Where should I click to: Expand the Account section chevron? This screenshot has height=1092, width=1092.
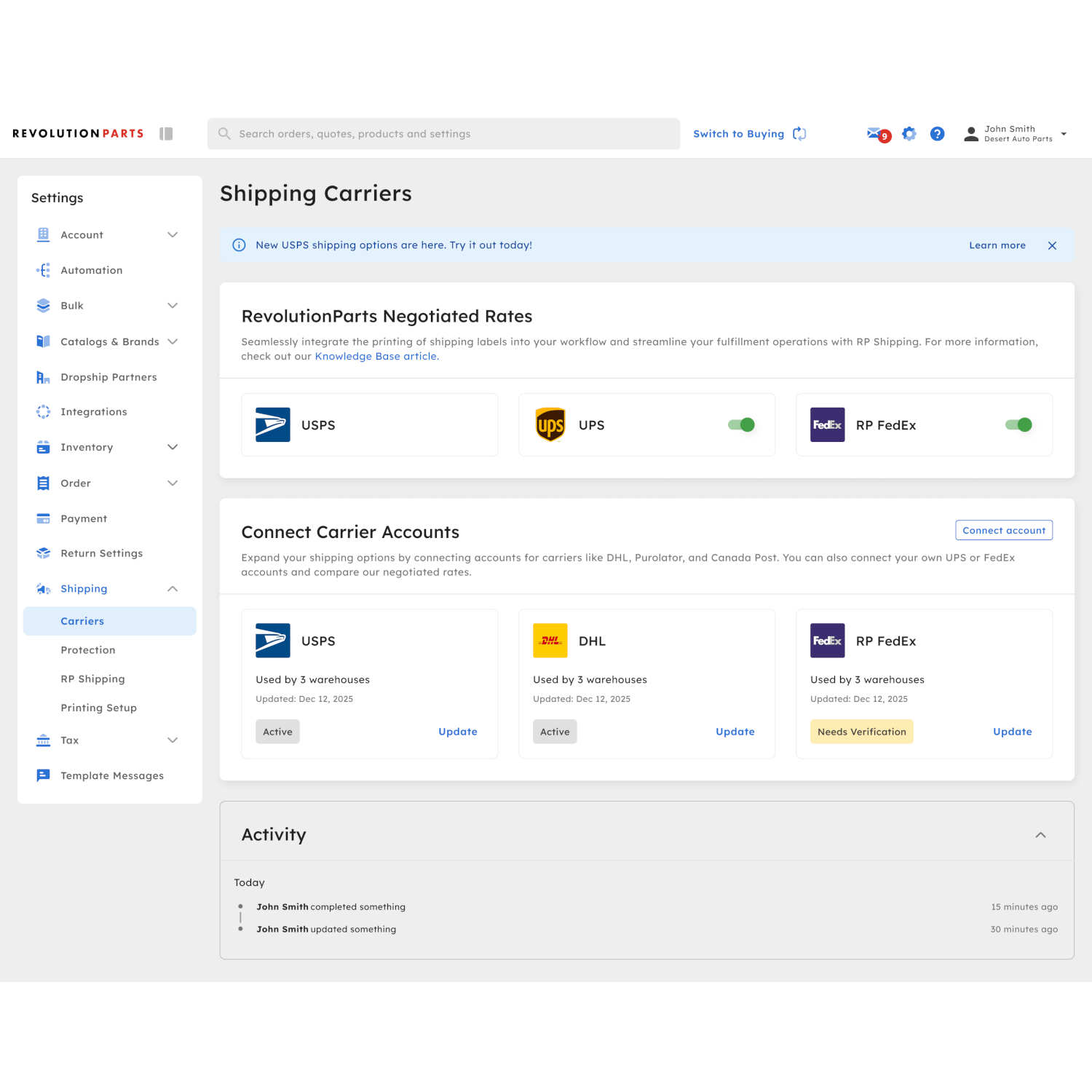coord(173,234)
